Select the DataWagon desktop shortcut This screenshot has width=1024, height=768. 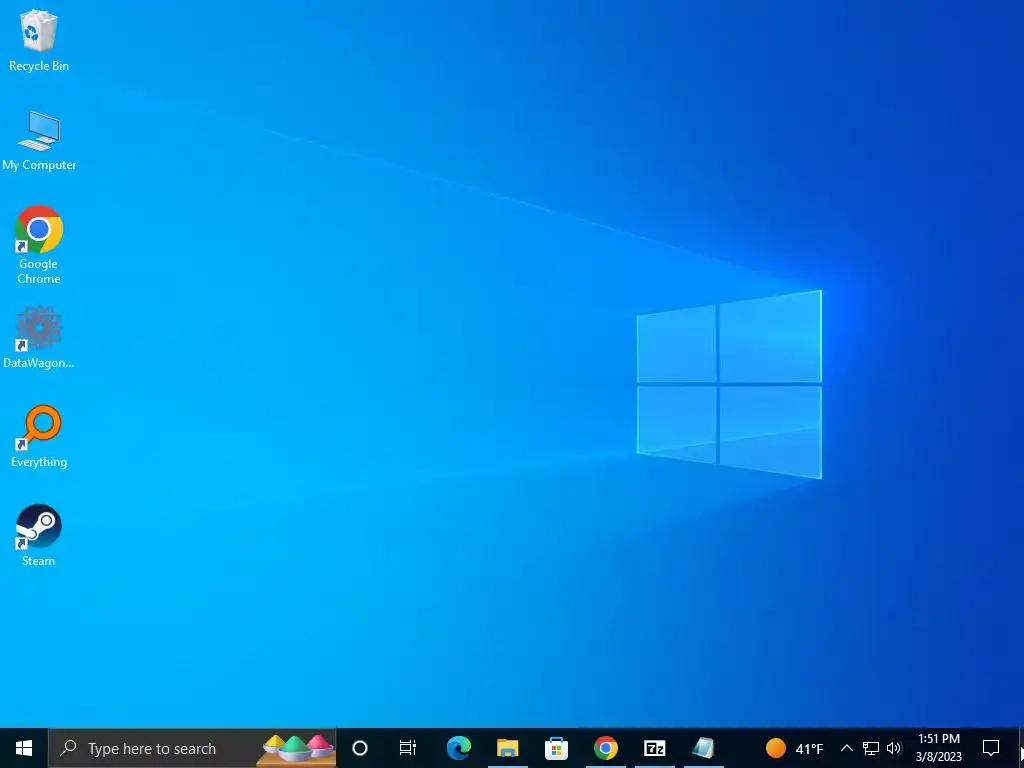point(39,337)
